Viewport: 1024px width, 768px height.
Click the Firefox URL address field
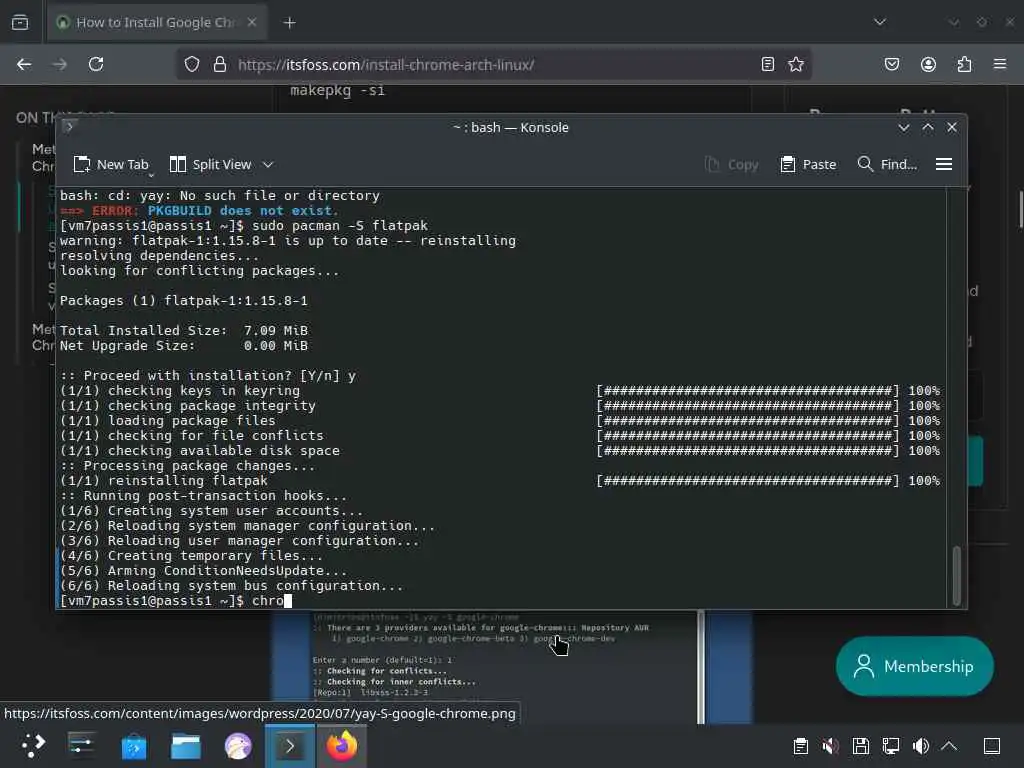496,65
